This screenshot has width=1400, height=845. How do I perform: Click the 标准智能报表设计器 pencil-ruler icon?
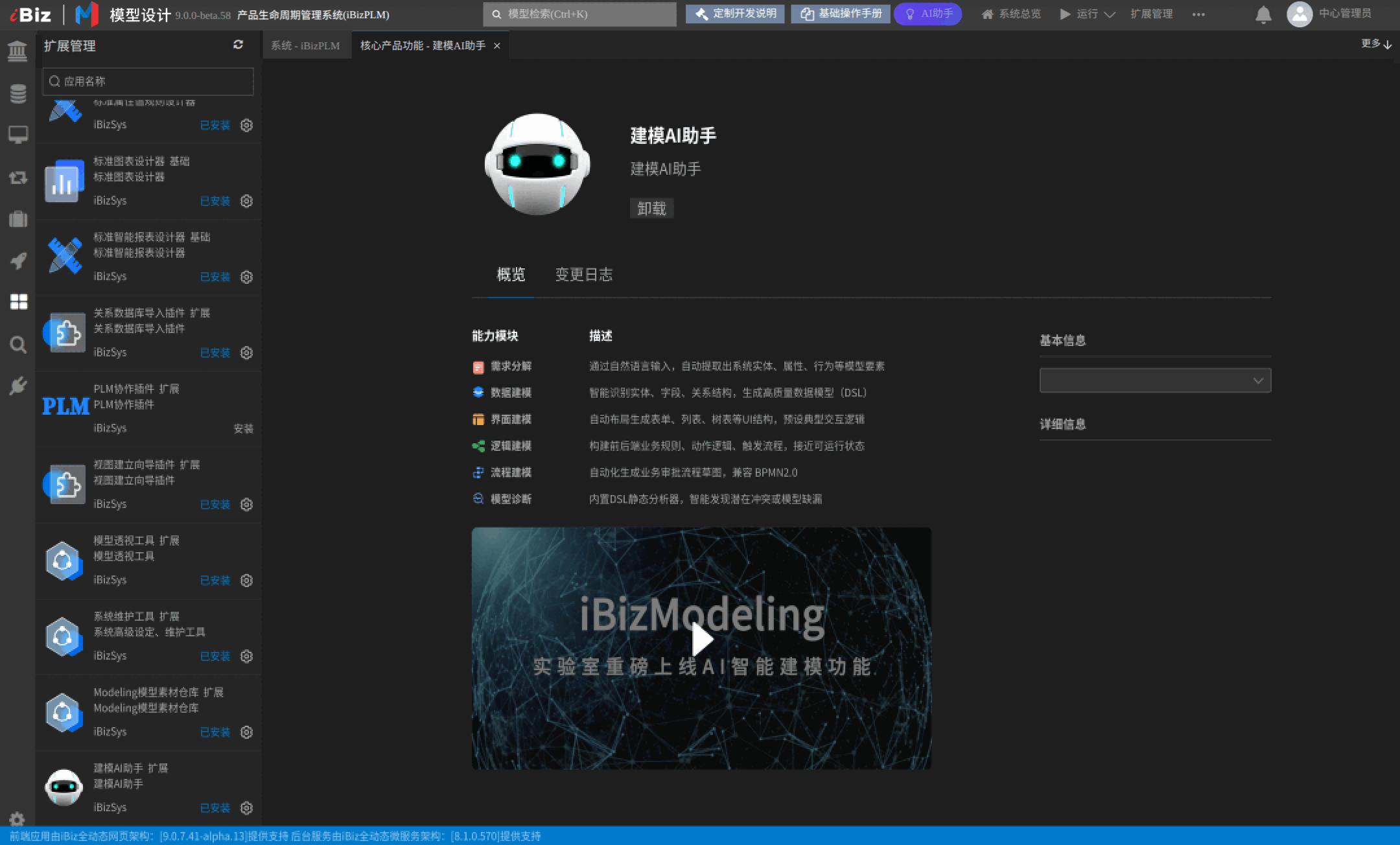(64, 255)
